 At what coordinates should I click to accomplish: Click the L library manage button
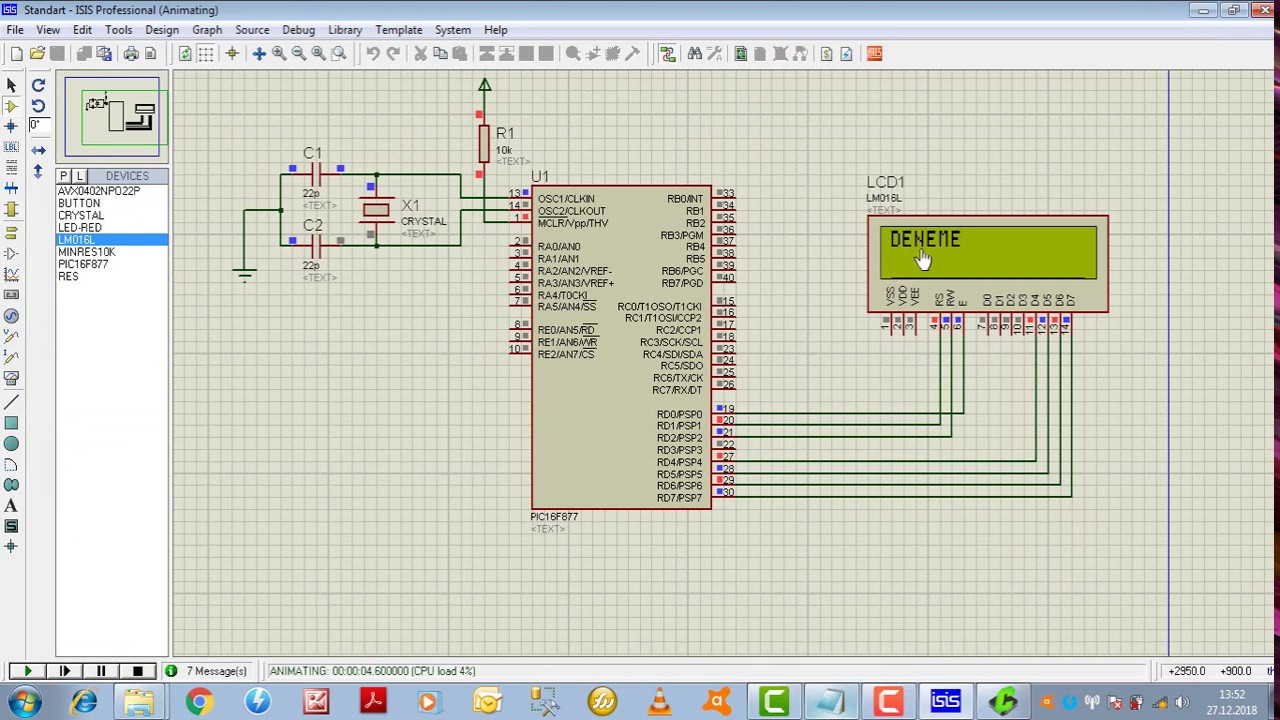tap(80, 176)
